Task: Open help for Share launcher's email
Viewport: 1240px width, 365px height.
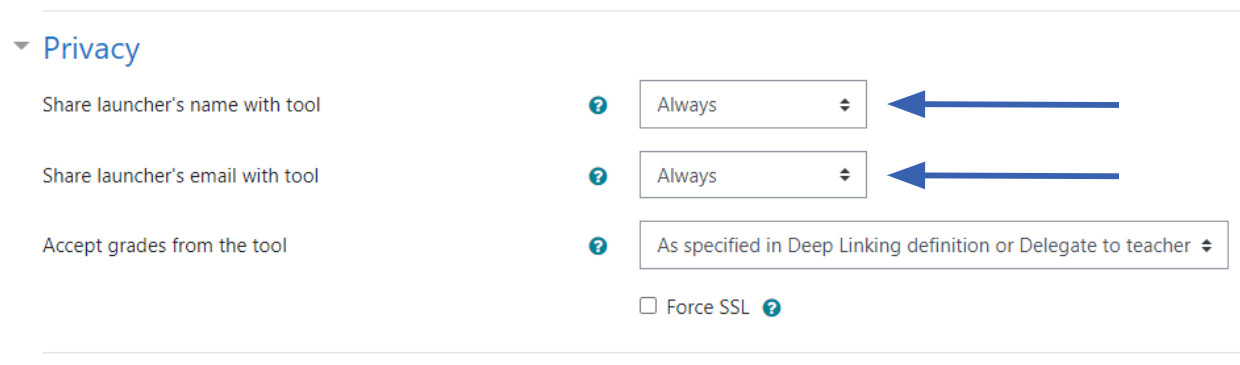Action: point(598,176)
